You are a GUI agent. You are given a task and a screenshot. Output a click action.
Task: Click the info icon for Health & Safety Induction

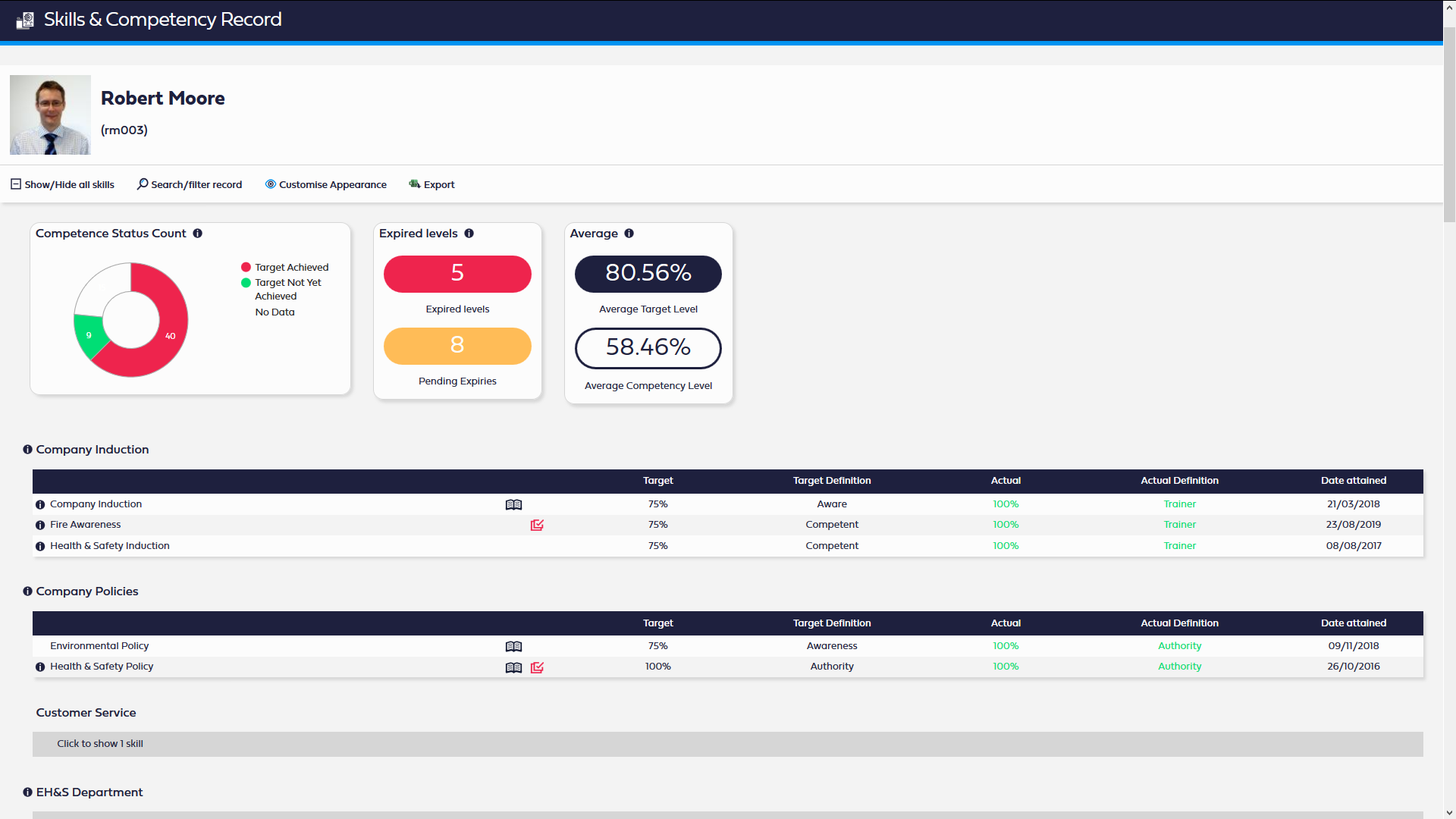click(x=40, y=547)
